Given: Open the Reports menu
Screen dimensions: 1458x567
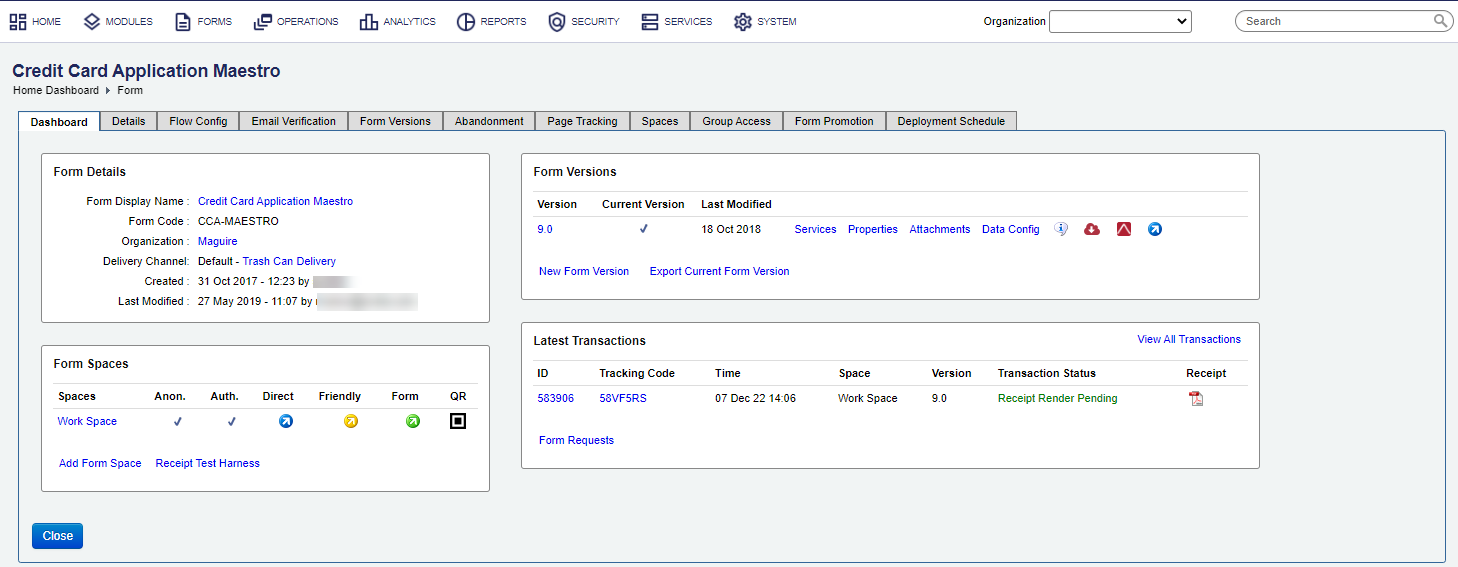Looking at the screenshot, I should (491, 21).
